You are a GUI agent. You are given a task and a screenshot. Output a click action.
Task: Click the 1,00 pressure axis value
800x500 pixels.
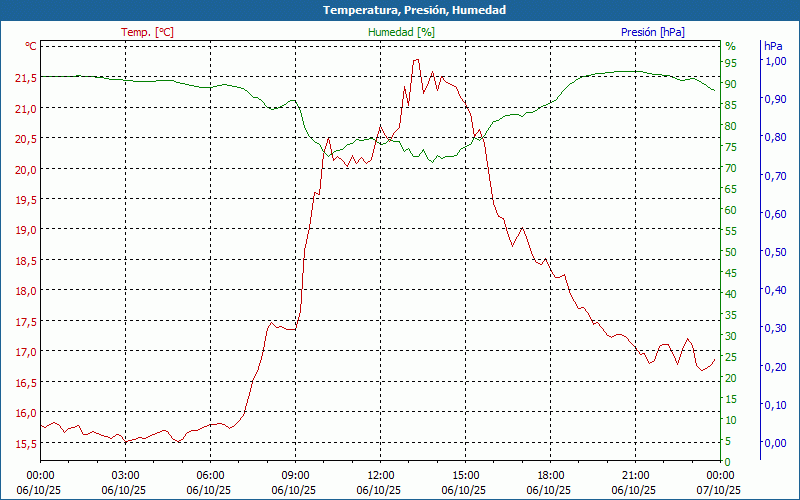[x=775, y=61]
